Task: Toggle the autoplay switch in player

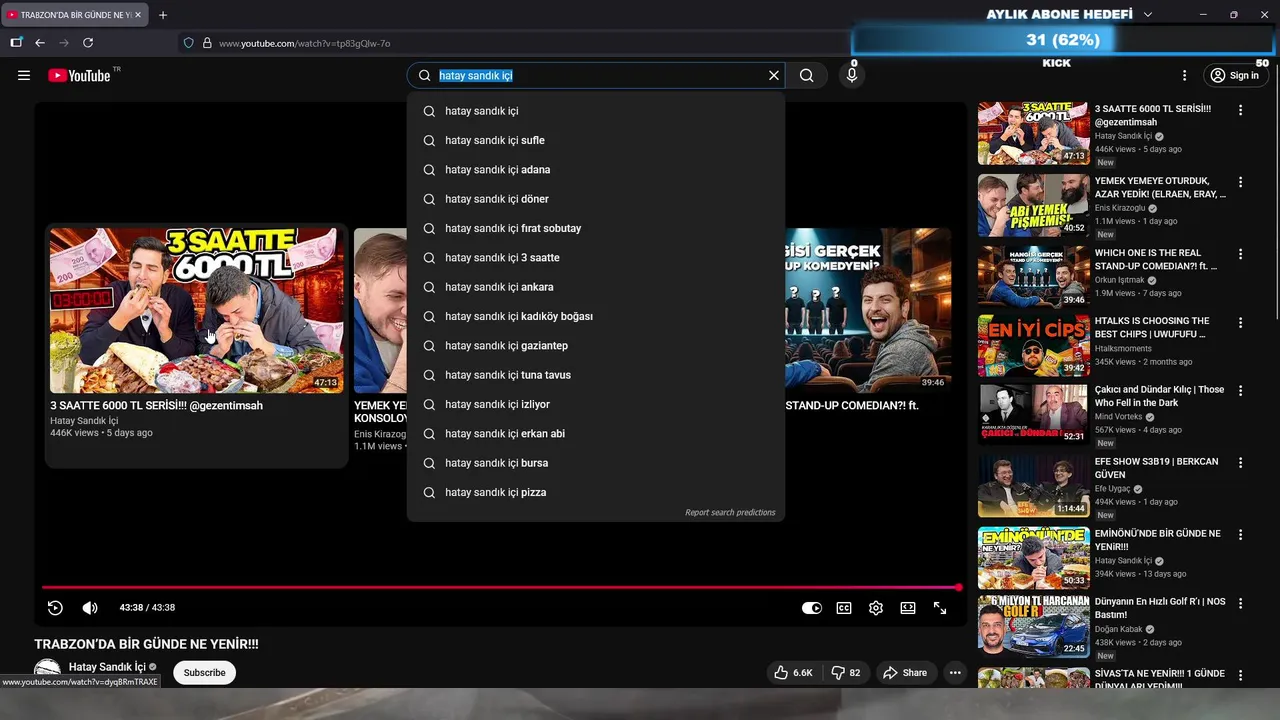Action: pos(812,608)
